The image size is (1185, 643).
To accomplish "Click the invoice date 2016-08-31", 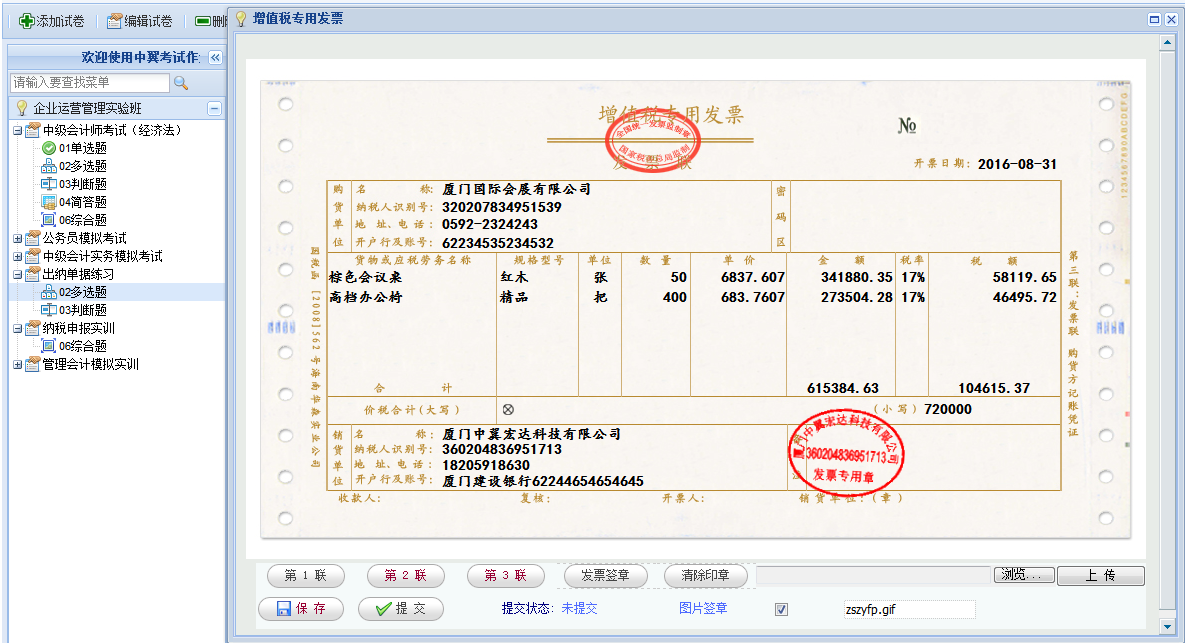I will click(x=1017, y=164).
